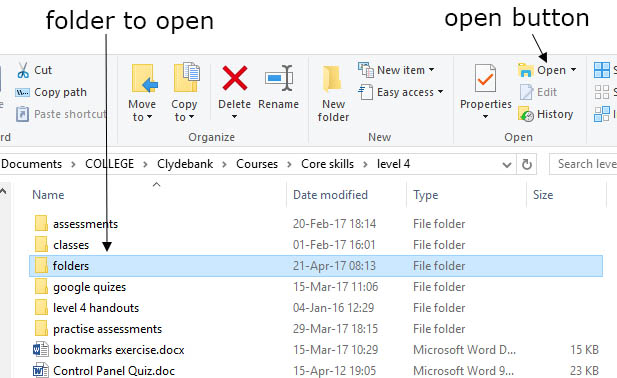The image size is (617, 378).
Task: Select Control Panel Quiz.doc file
Action: 114,371
